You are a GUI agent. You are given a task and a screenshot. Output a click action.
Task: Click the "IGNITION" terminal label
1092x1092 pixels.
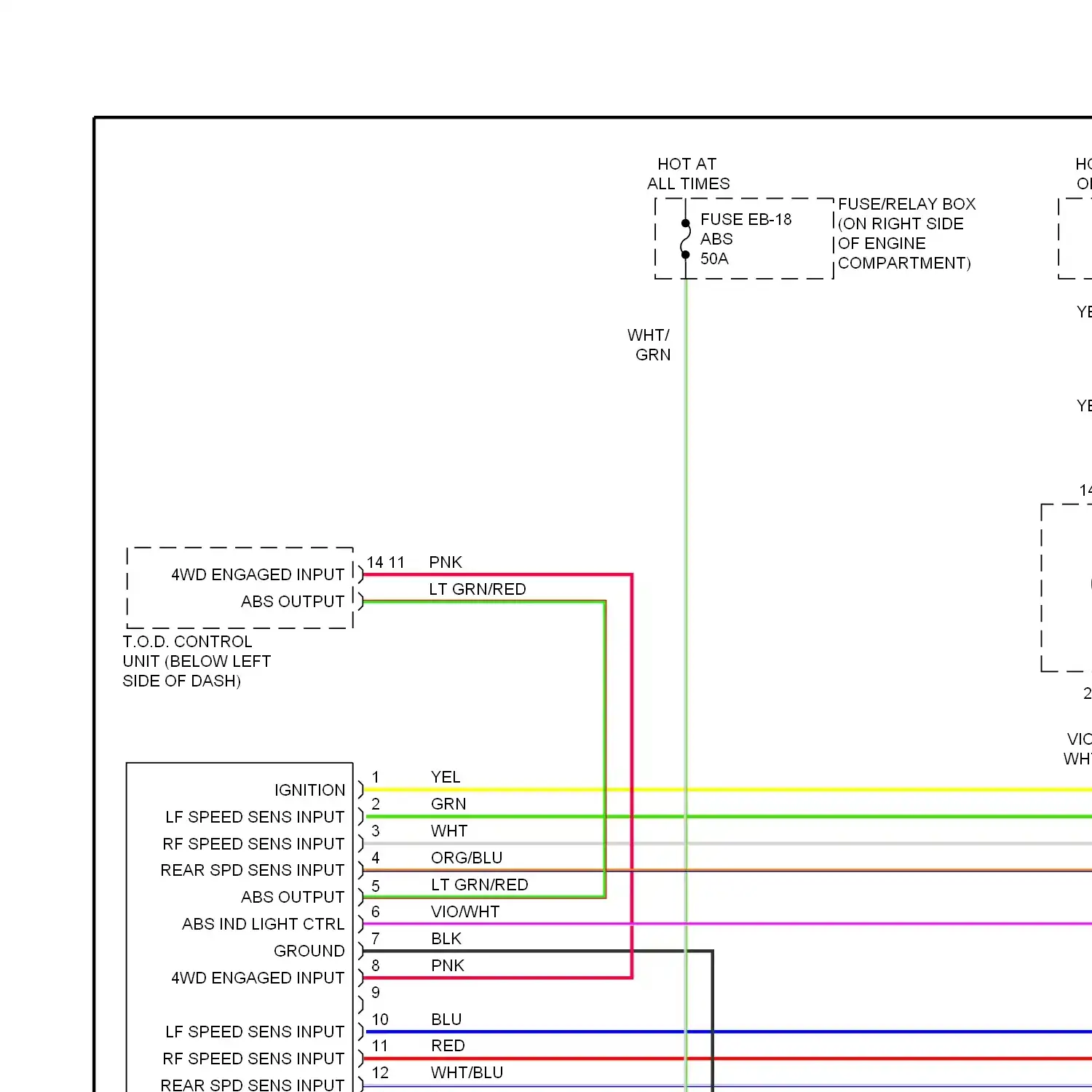(x=309, y=790)
